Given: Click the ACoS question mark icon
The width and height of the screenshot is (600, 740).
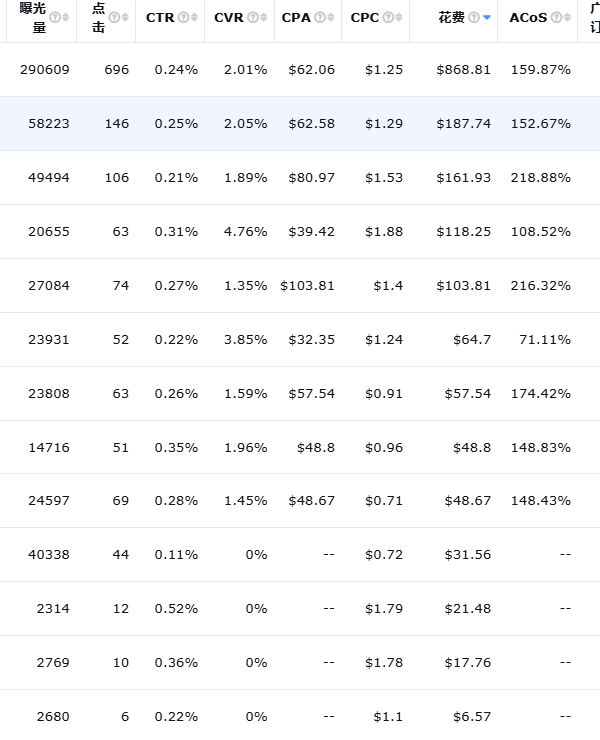Looking at the screenshot, I should click(556, 18).
